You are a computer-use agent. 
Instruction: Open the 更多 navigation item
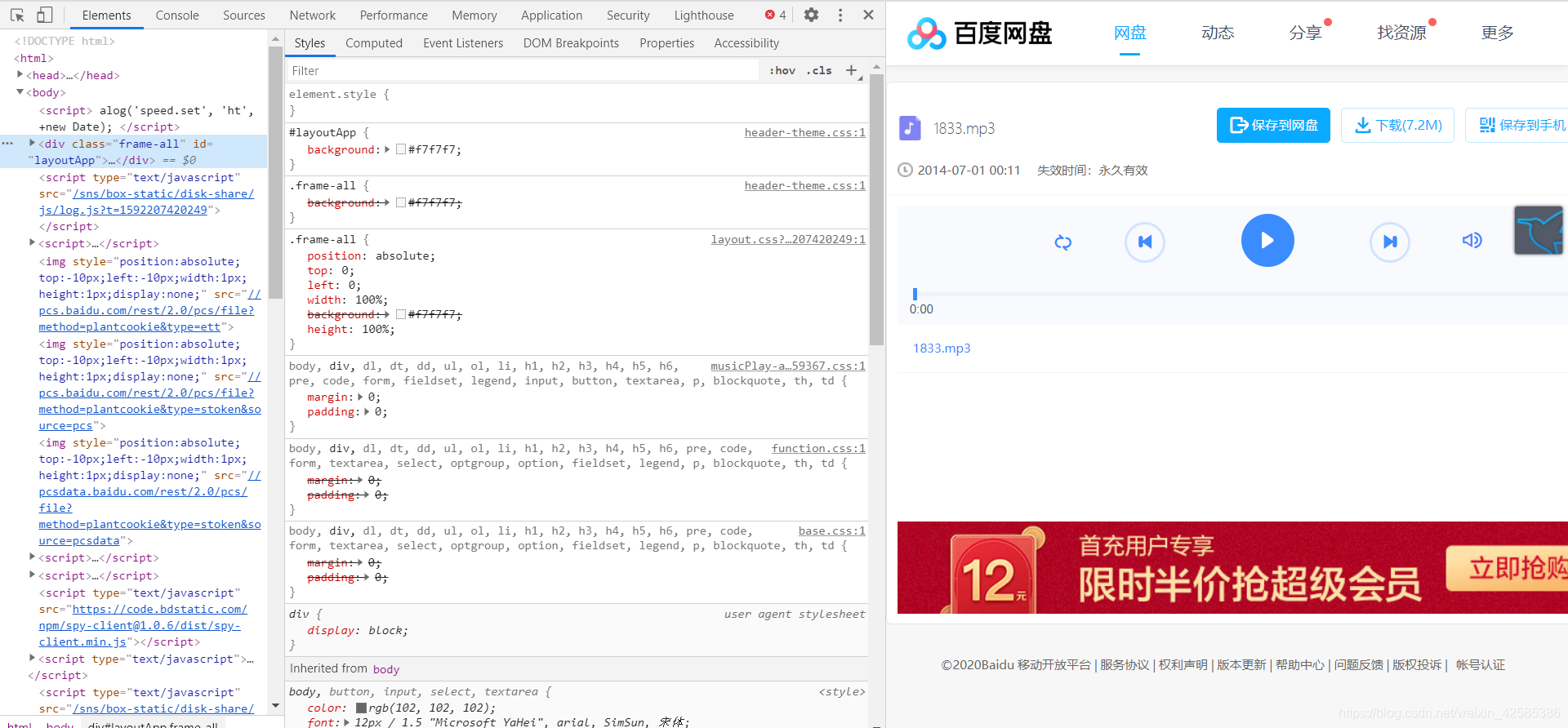(x=1497, y=33)
